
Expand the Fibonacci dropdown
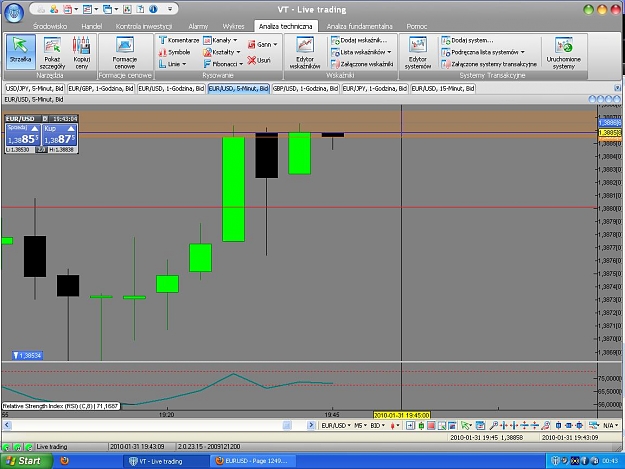223,64
